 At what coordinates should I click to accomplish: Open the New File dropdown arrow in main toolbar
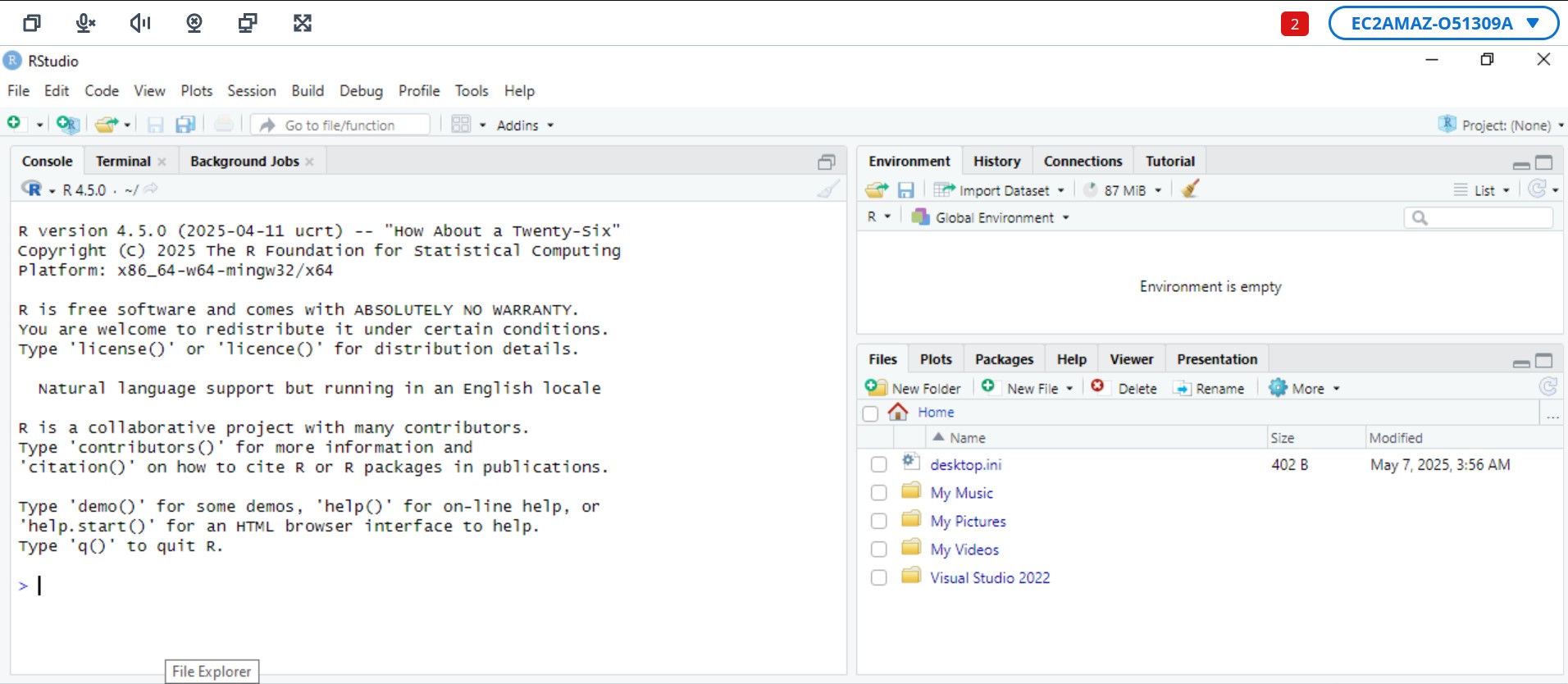pos(39,125)
